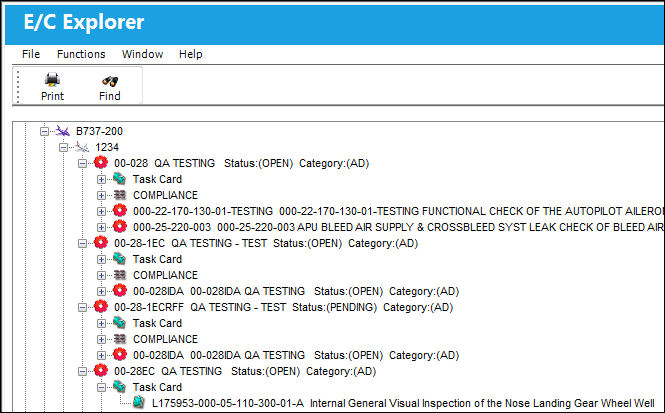
Task: Select the aircraft 1234 airplane icon
Action: point(81,147)
